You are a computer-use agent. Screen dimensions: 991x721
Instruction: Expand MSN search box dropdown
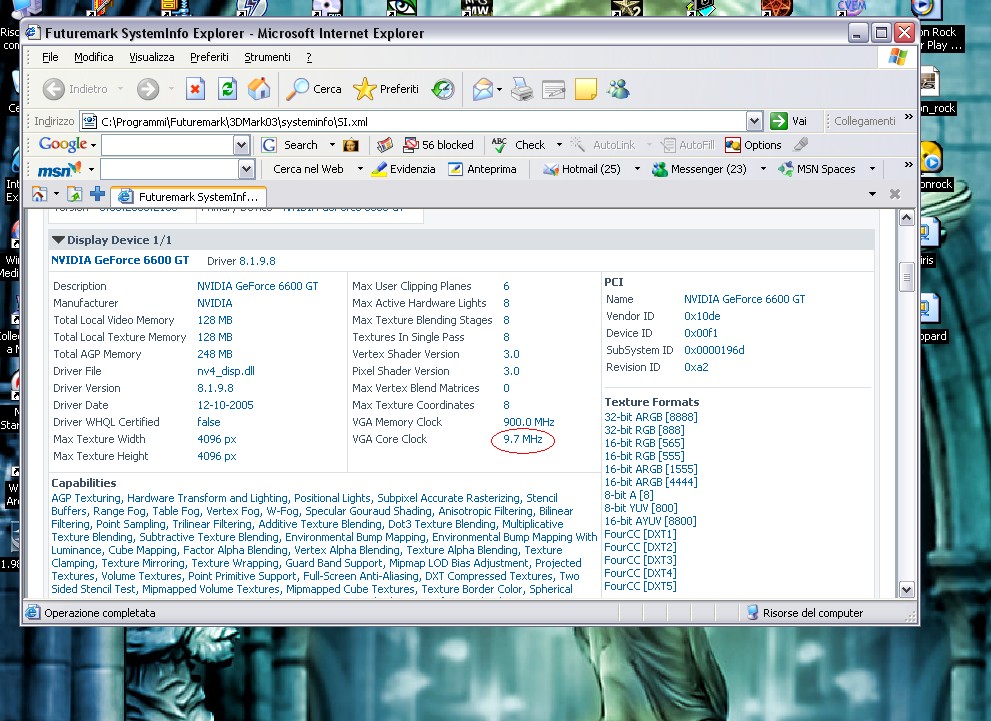(246, 169)
